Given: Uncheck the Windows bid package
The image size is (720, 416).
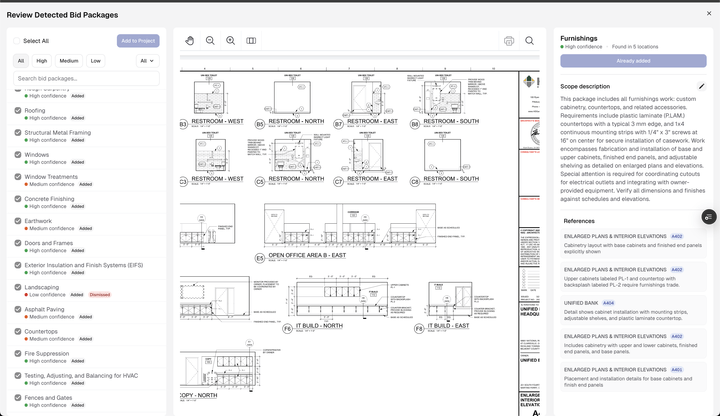Looking at the screenshot, I should (x=18, y=155).
